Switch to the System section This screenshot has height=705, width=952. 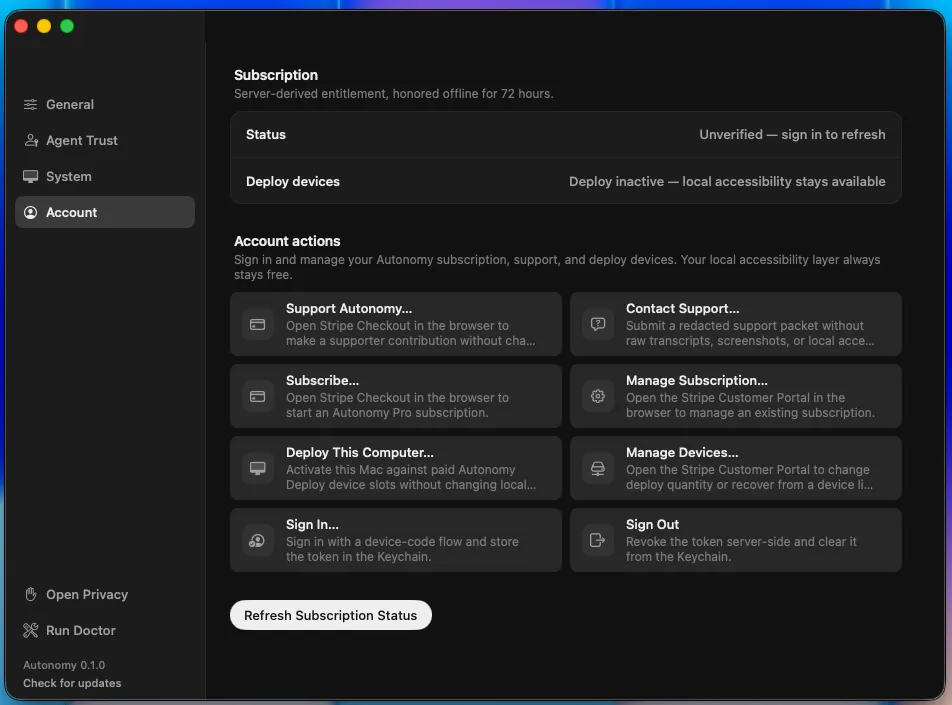(104, 176)
